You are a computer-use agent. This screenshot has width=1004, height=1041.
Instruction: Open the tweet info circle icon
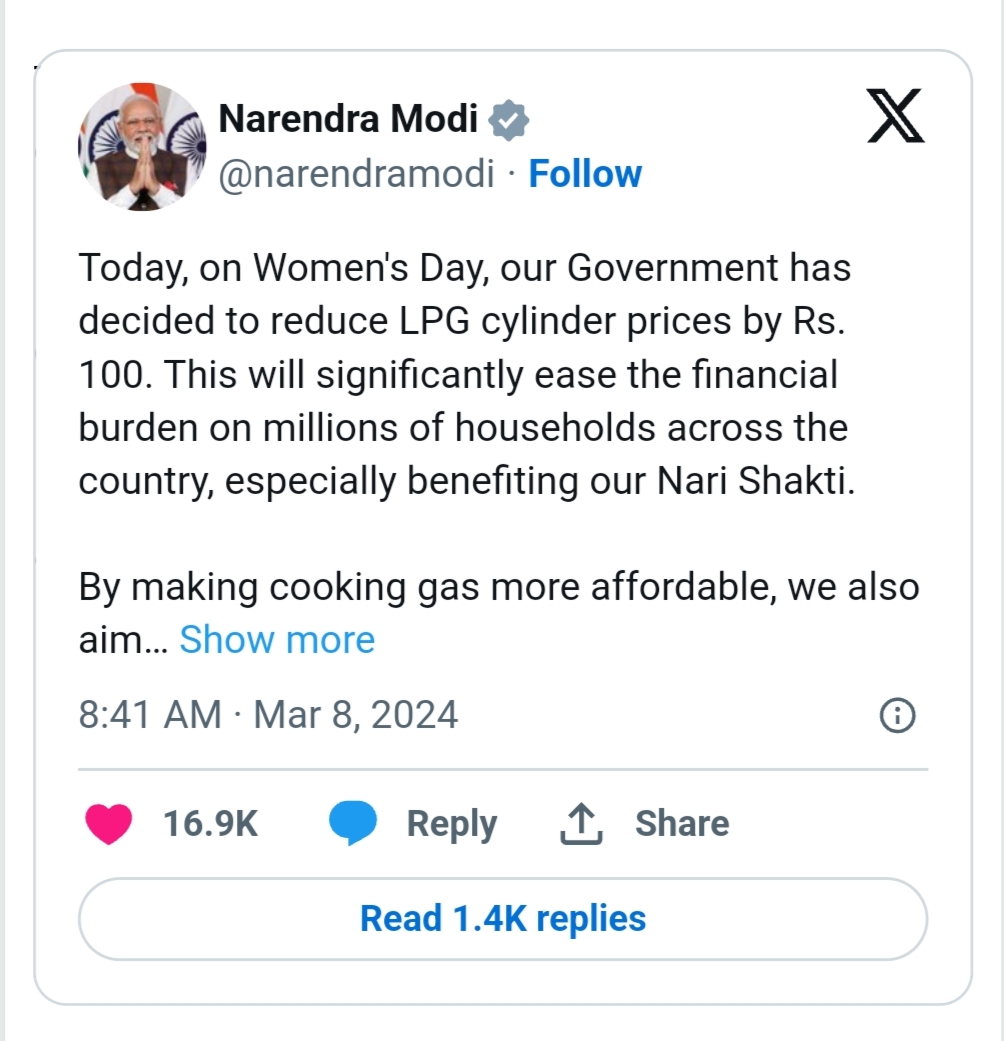click(897, 716)
